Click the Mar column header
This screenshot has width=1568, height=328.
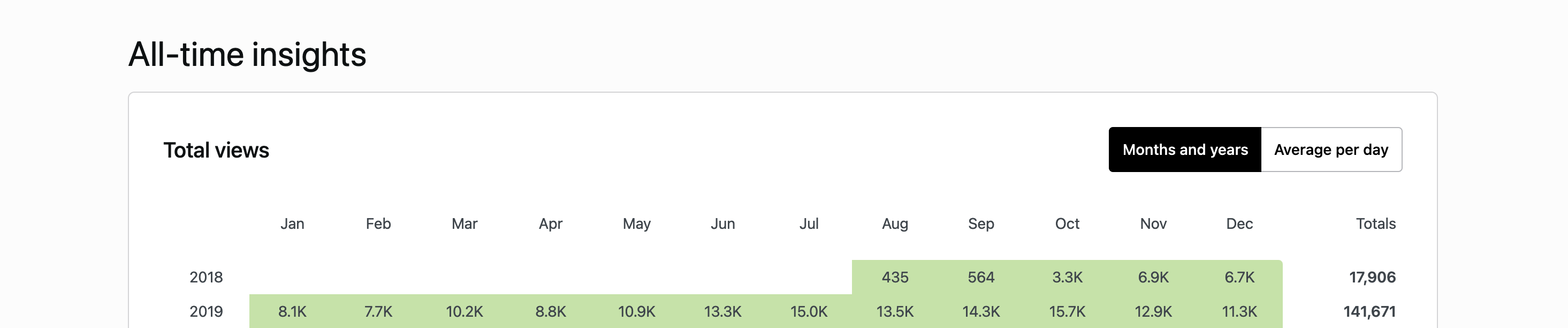click(465, 223)
